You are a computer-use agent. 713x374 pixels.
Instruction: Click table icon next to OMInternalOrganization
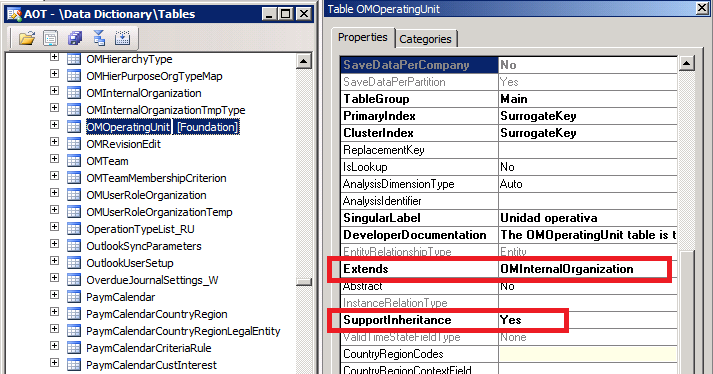74,93
